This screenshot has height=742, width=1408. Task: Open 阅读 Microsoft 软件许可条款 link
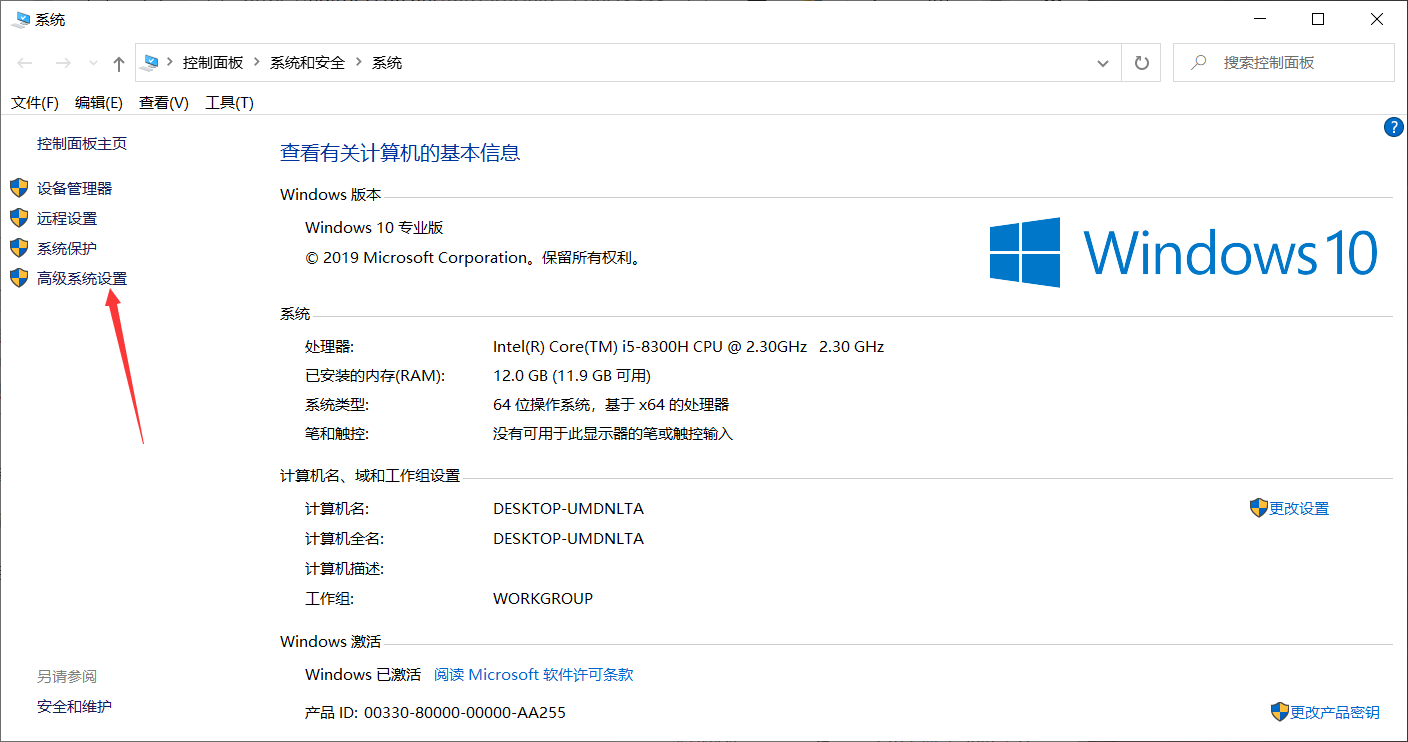click(x=534, y=675)
